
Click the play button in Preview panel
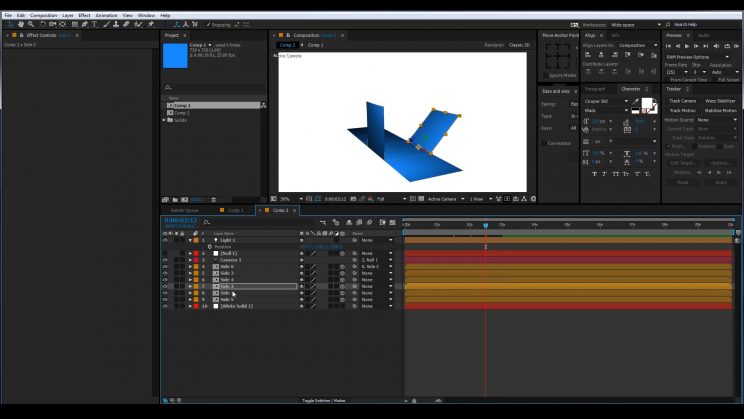pyautogui.click(x=687, y=46)
